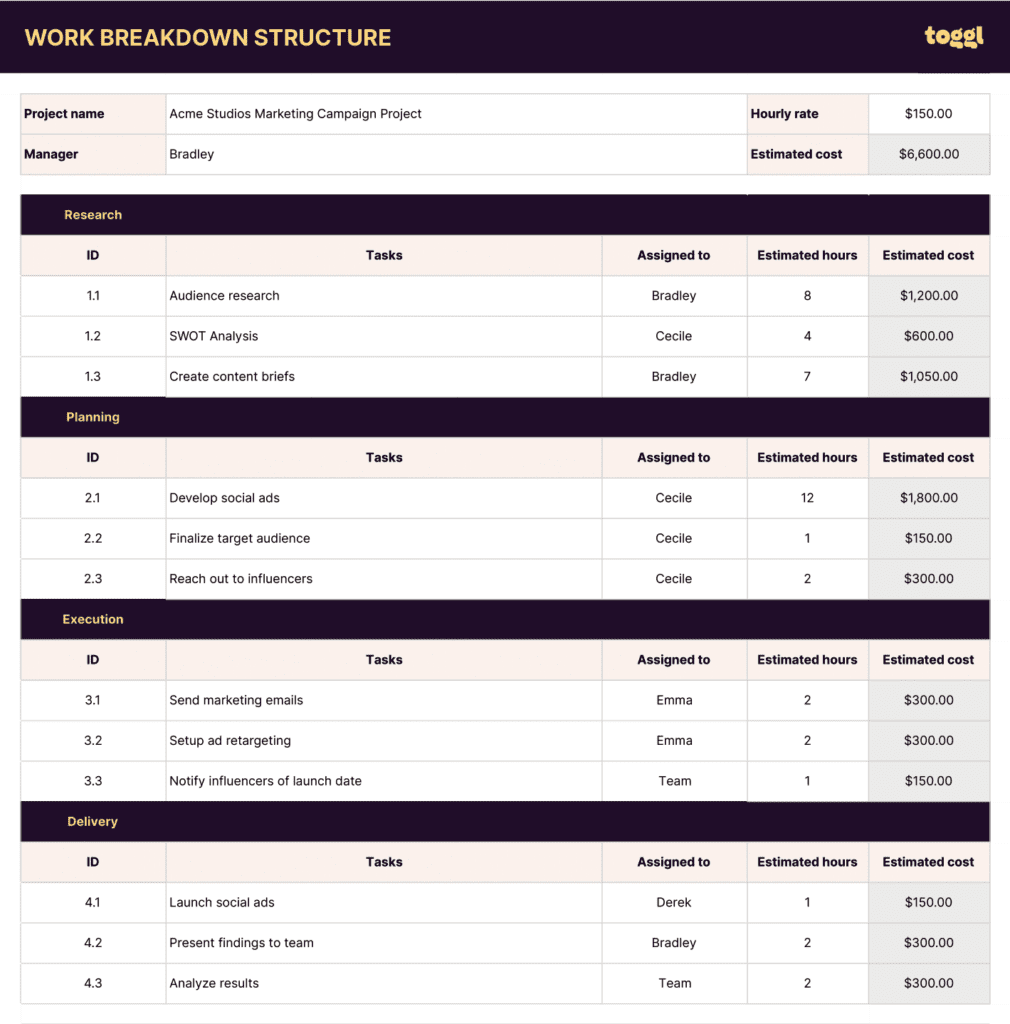Image resolution: width=1010 pixels, height=1024 pixels.
Task: Click the total estimated cost $6,600.00
Action: [x=928, y=154]
